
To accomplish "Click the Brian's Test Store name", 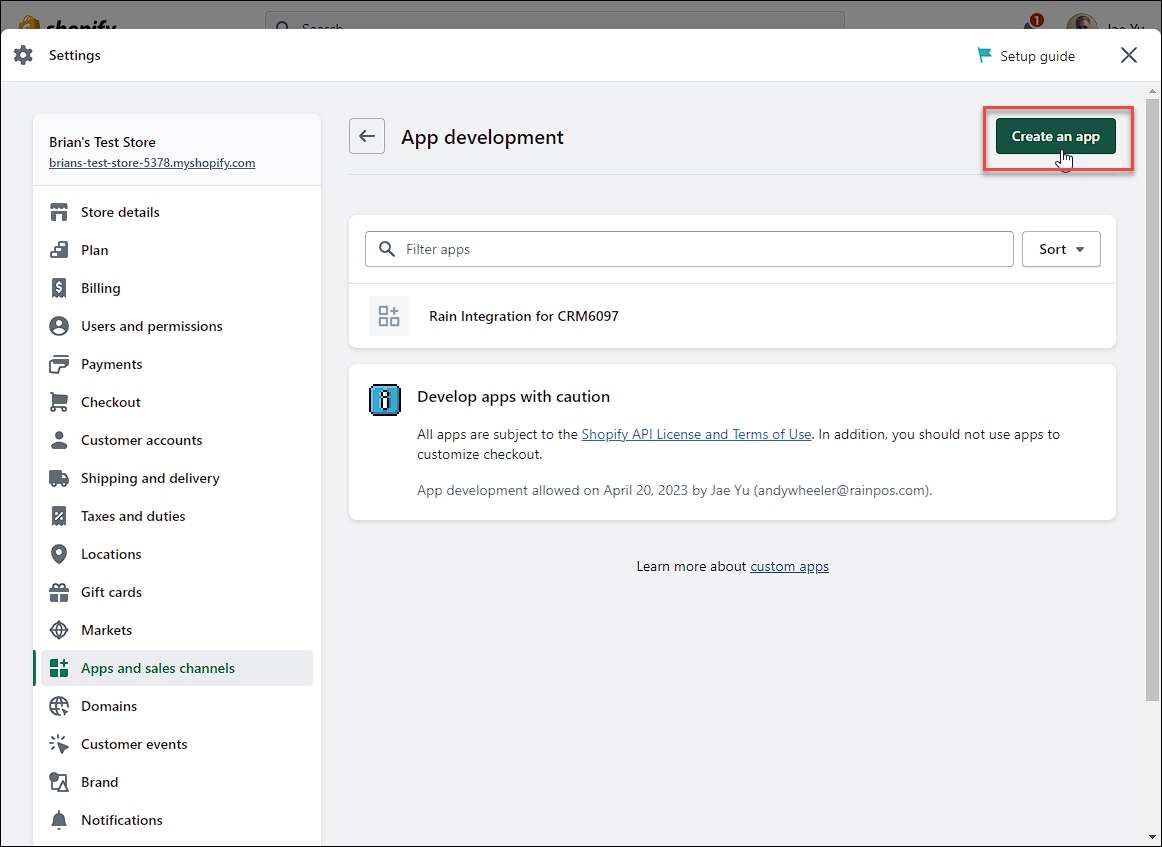I will (x=102, y=142).
